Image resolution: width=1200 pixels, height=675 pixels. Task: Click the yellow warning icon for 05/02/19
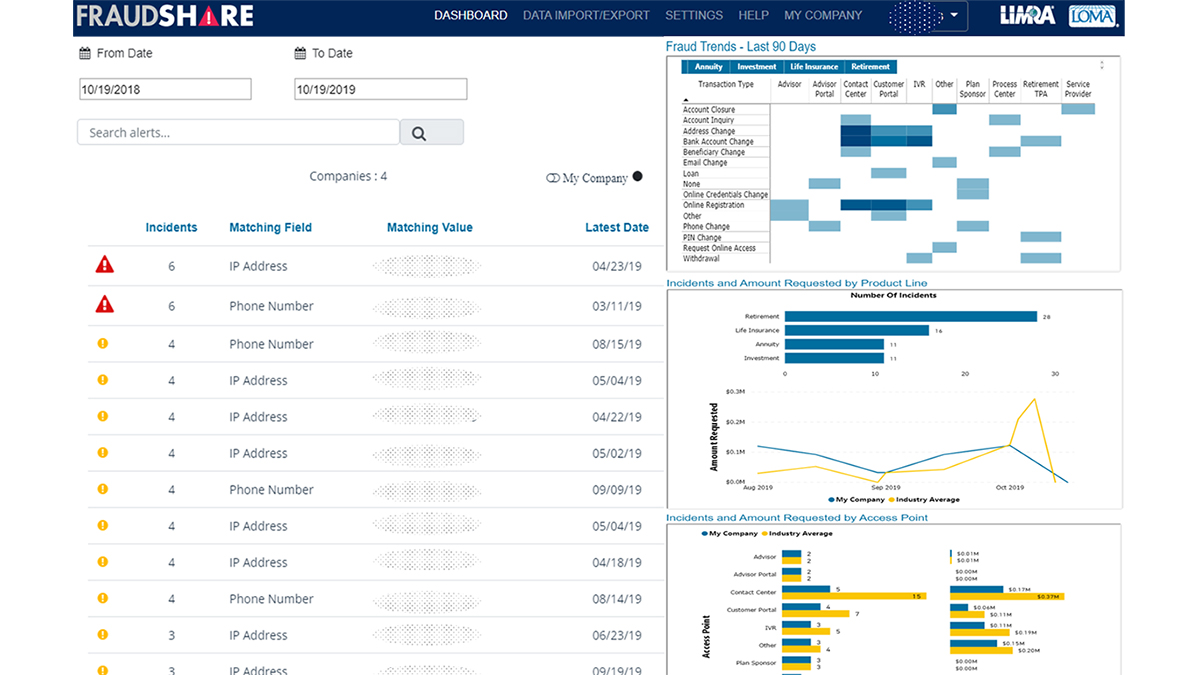pyautogui.click(x=102, y=452)
